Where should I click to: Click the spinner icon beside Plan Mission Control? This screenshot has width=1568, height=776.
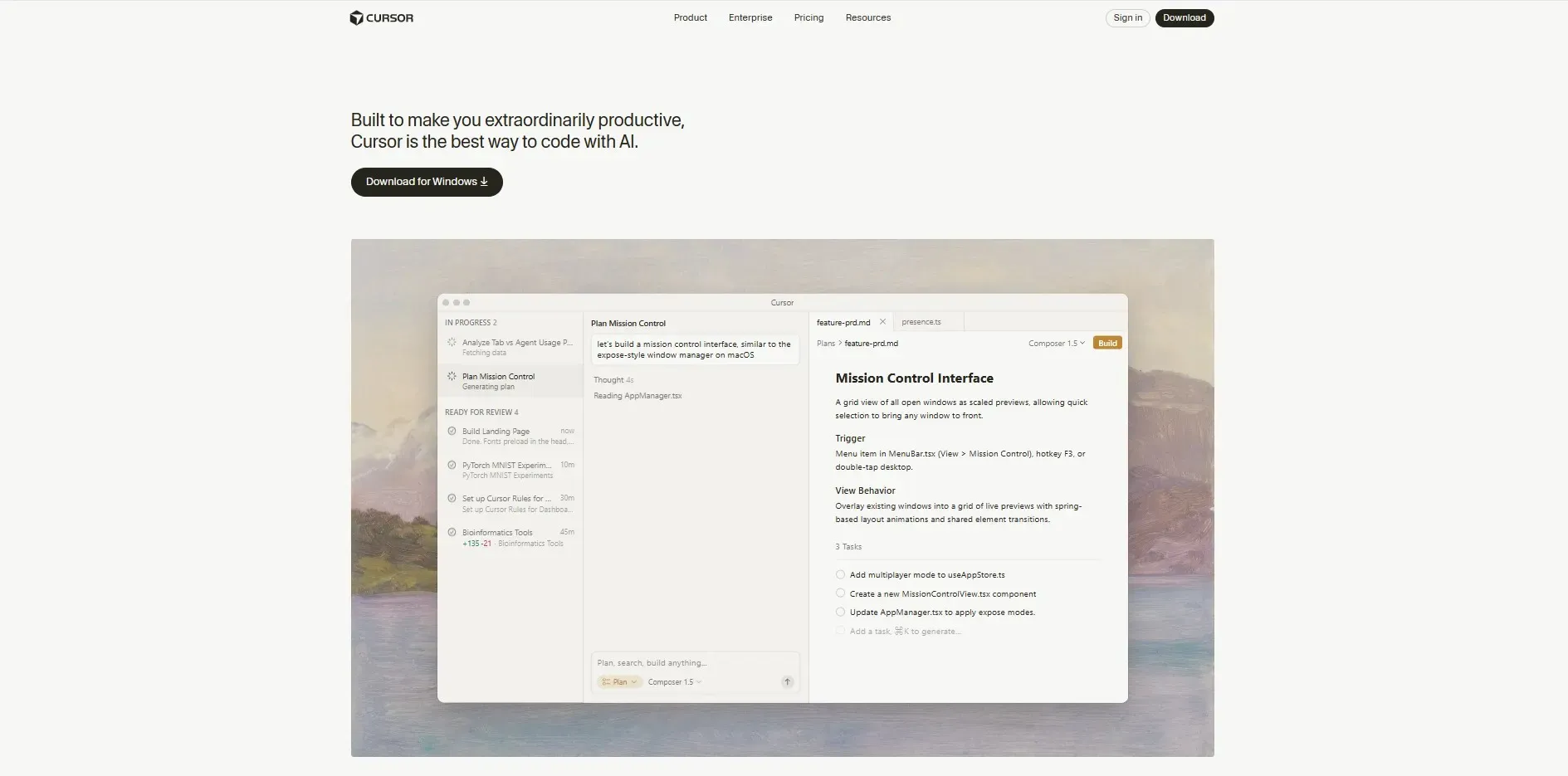pos(452,377)
